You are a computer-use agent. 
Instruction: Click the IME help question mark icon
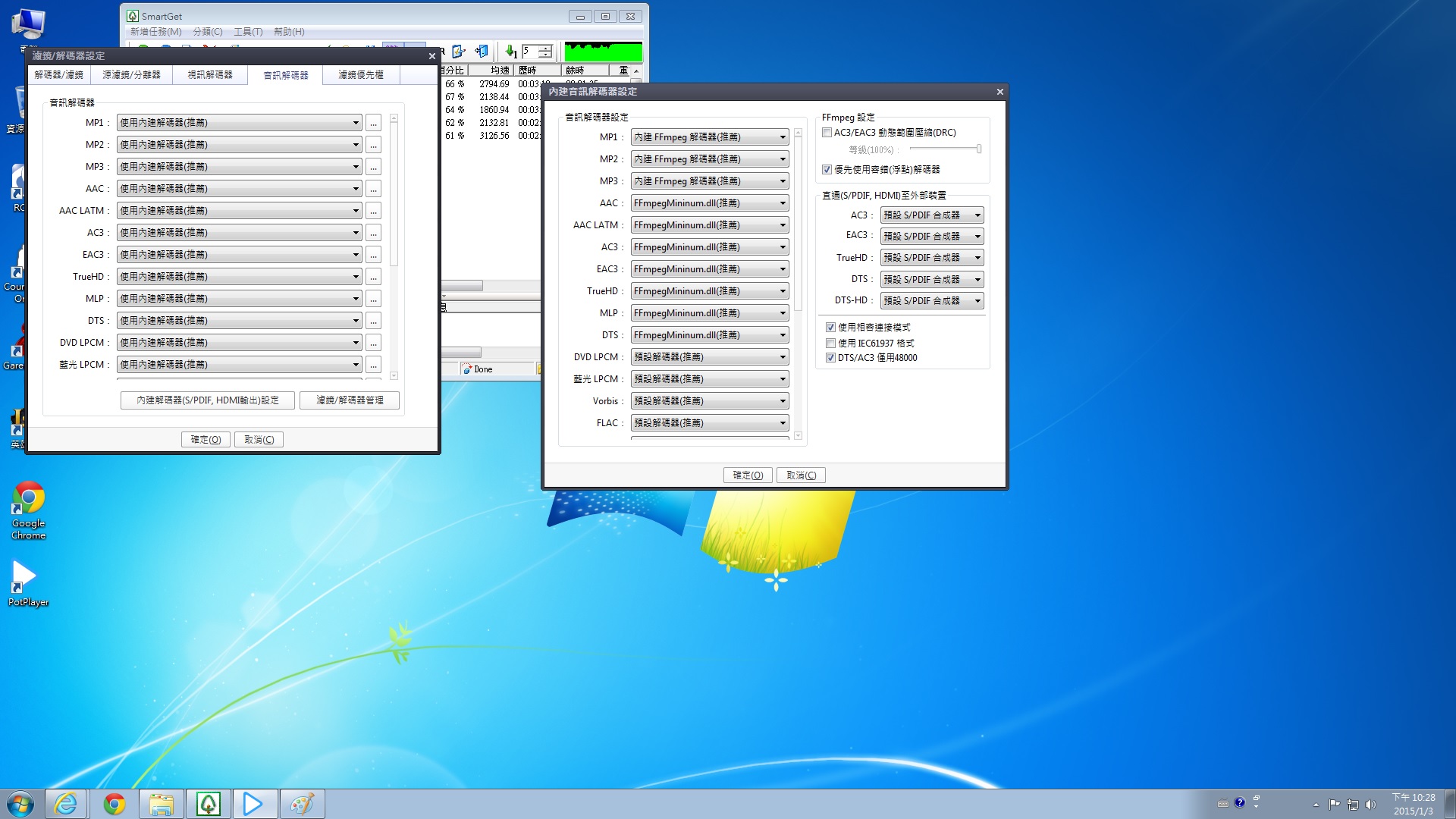click(1240, 803)
